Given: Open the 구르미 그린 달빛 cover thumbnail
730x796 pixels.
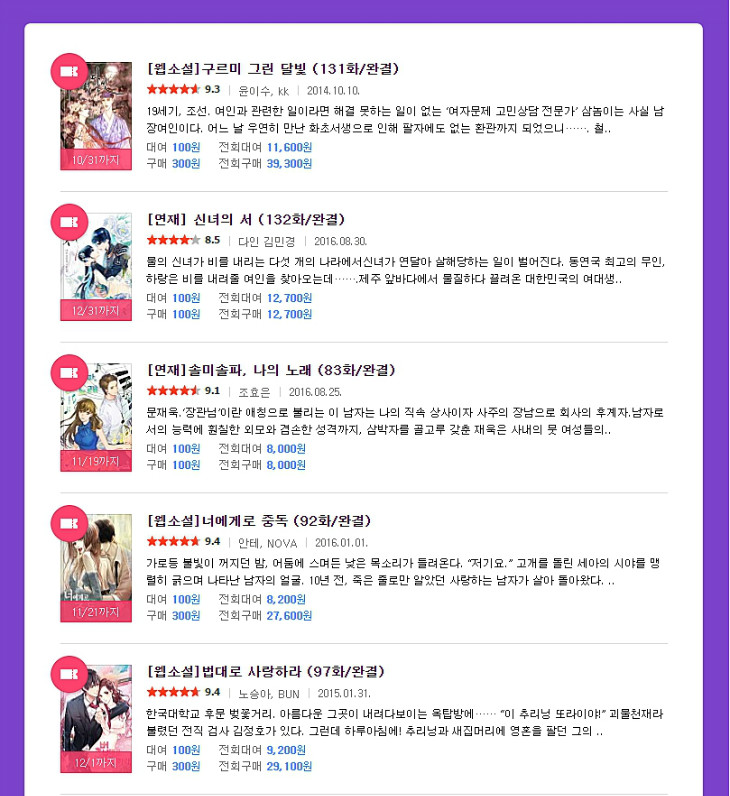Looking at the screenshot, I should pos(96,116).
